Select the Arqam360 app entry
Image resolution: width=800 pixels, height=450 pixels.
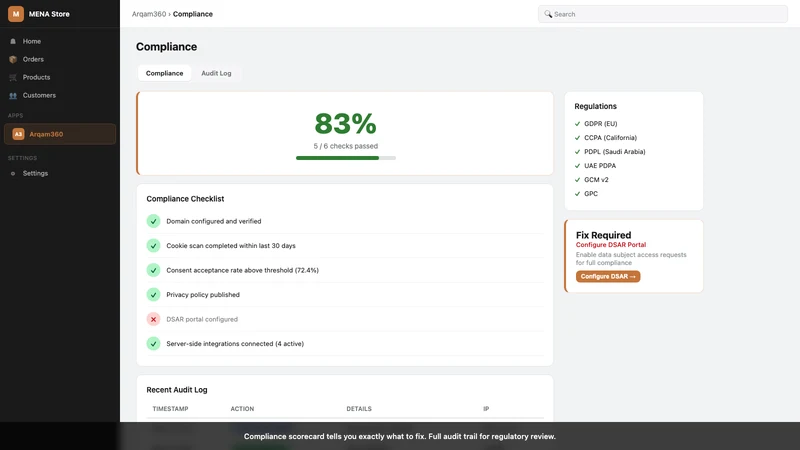tap(60, 134)
